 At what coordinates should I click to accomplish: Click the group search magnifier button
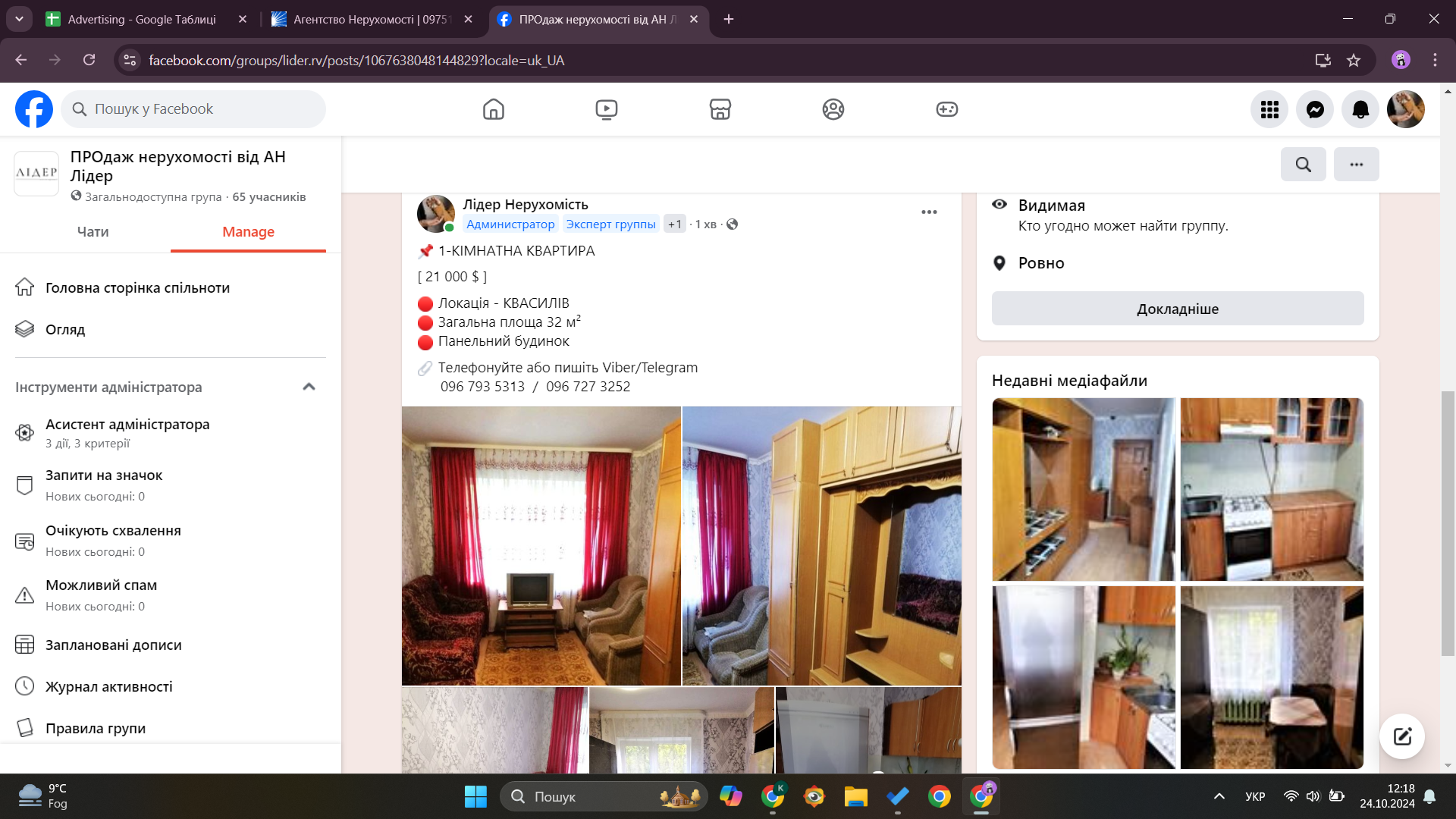coord(1303,165)
